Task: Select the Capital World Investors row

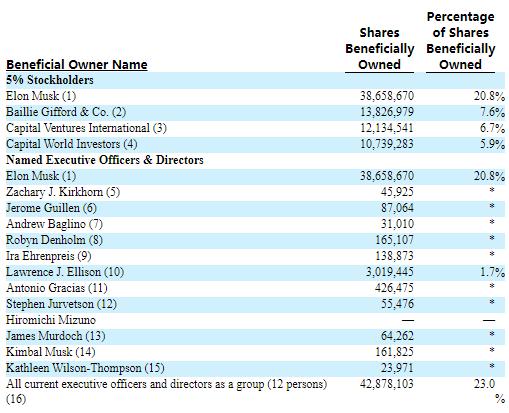Action: [255, 144]
